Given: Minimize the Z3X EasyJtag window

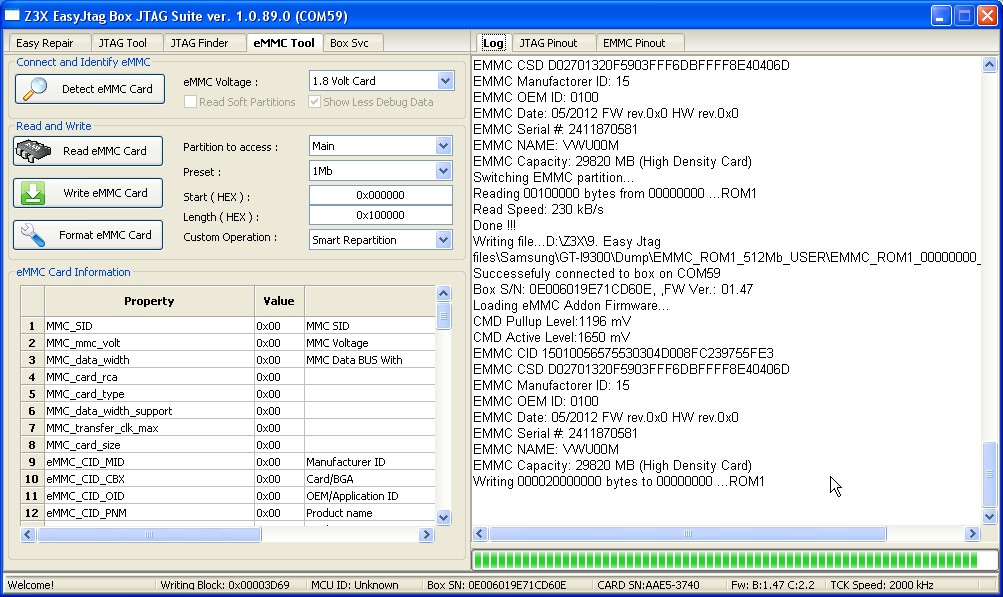Looking at the screenshot, I should pyautogui.click(x=940, y=15).
